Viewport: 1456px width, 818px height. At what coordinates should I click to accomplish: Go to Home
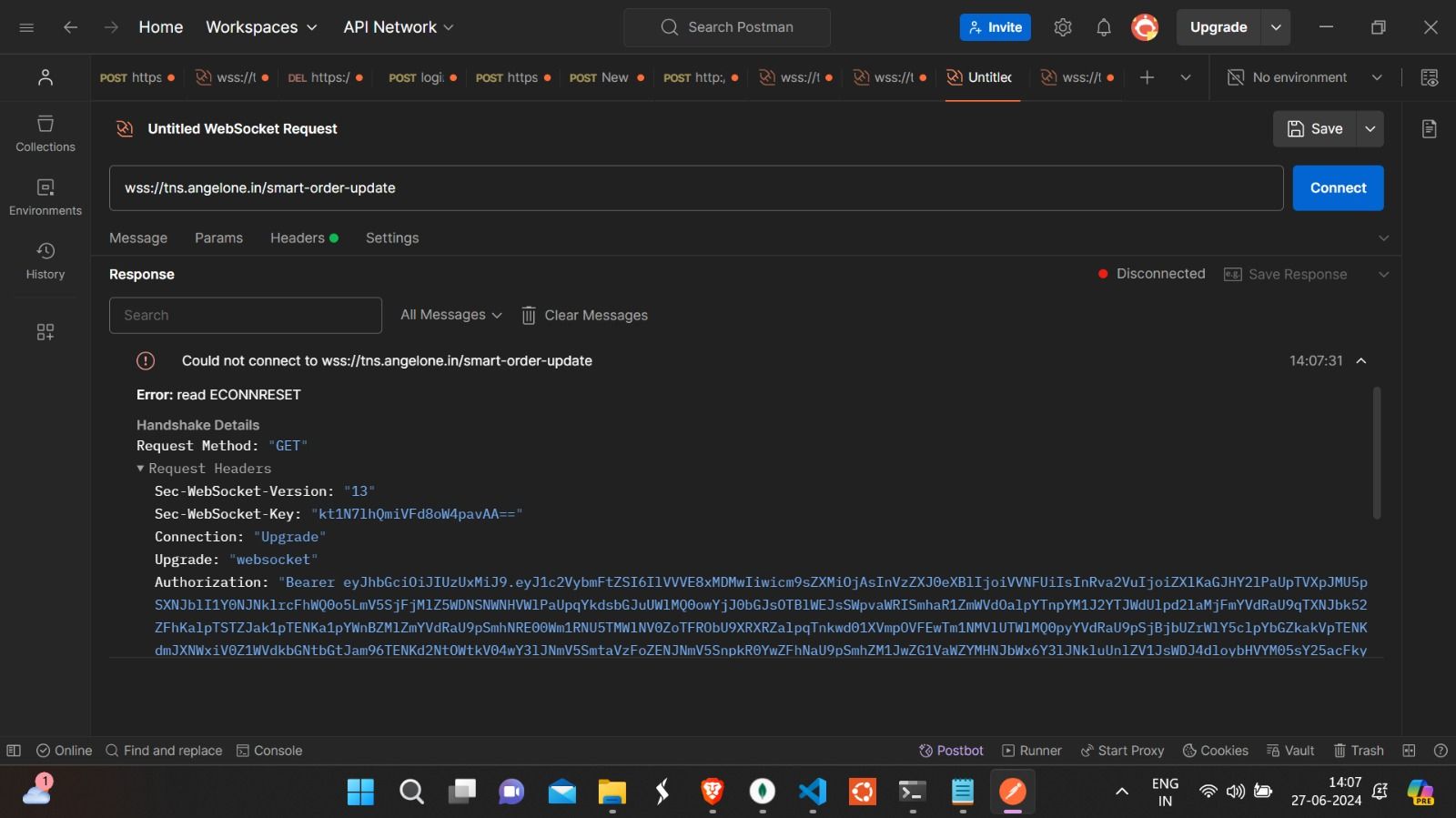tap(161, 27)
